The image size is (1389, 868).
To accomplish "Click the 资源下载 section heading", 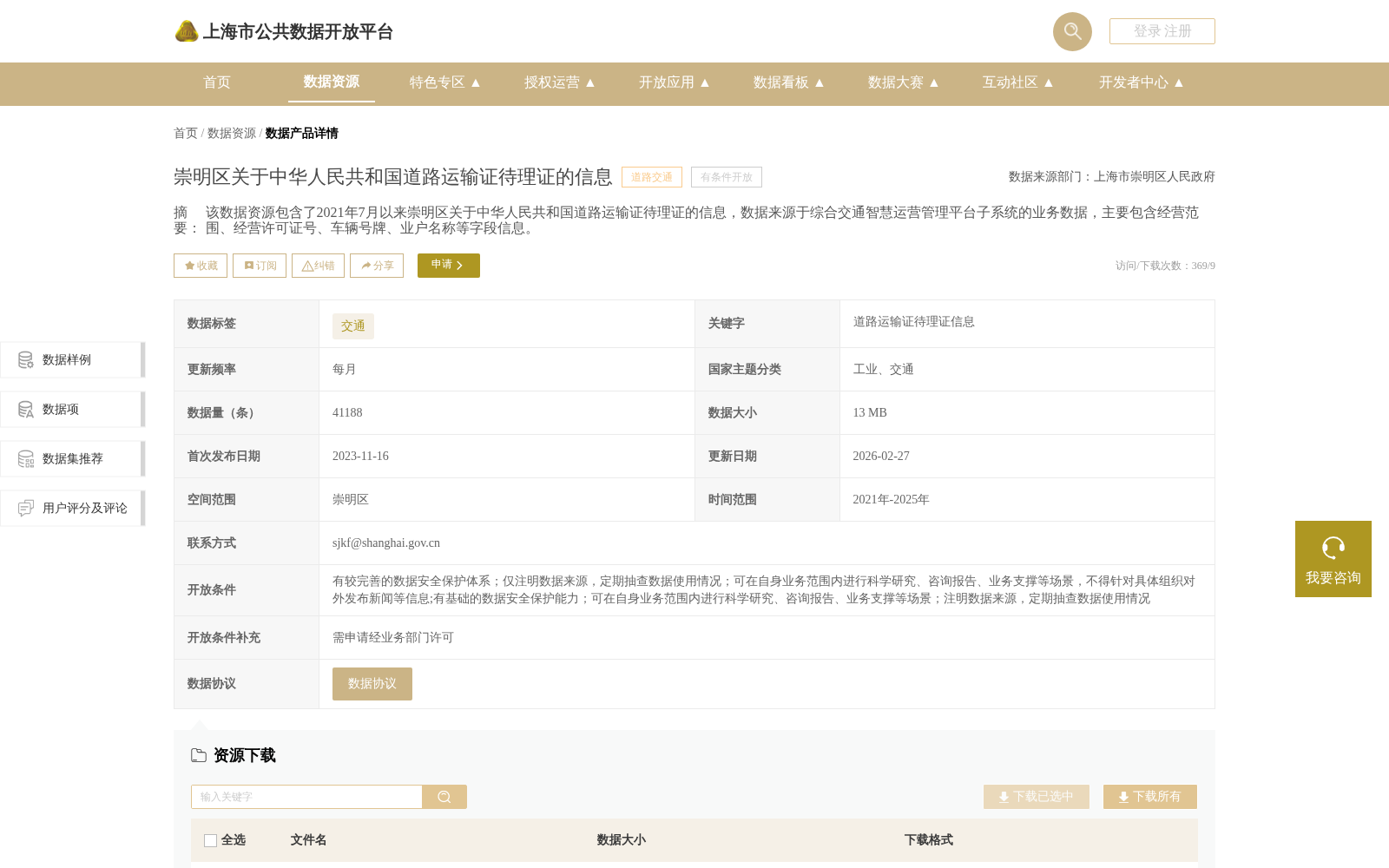I will click(244, 755).
